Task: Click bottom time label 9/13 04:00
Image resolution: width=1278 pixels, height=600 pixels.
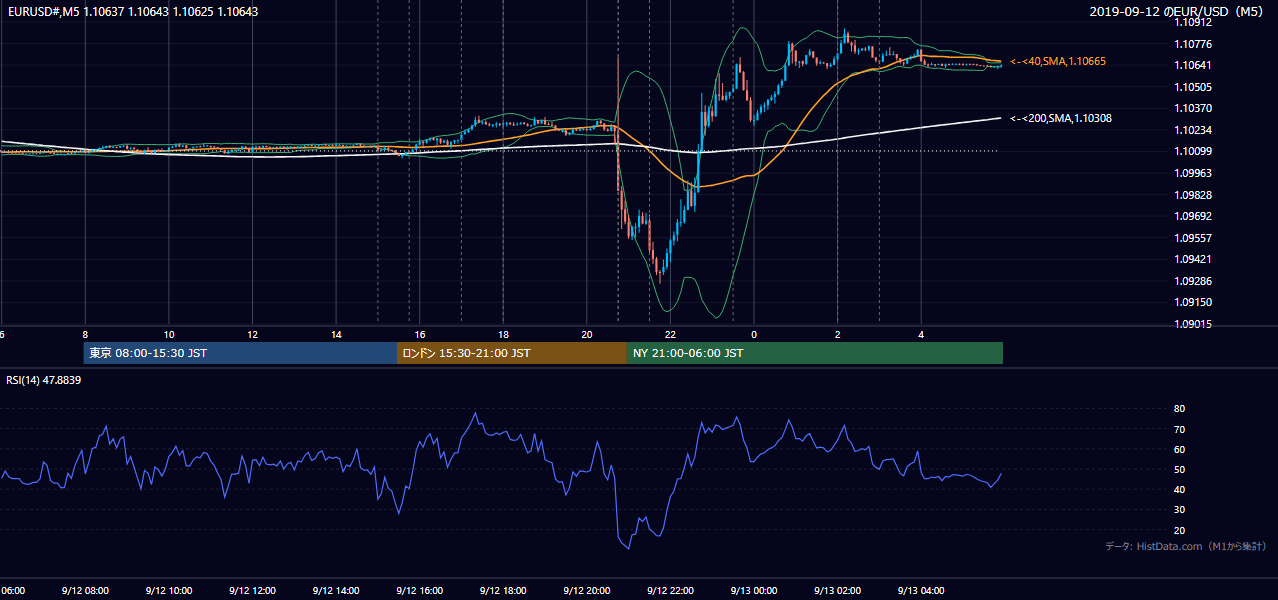Action: [921, 591]
